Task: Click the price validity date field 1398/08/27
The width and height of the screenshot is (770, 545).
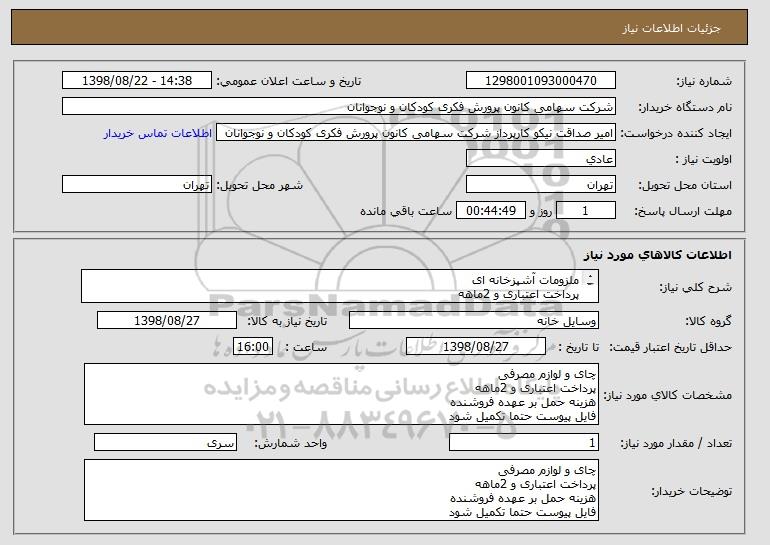Action: (476, 347)
